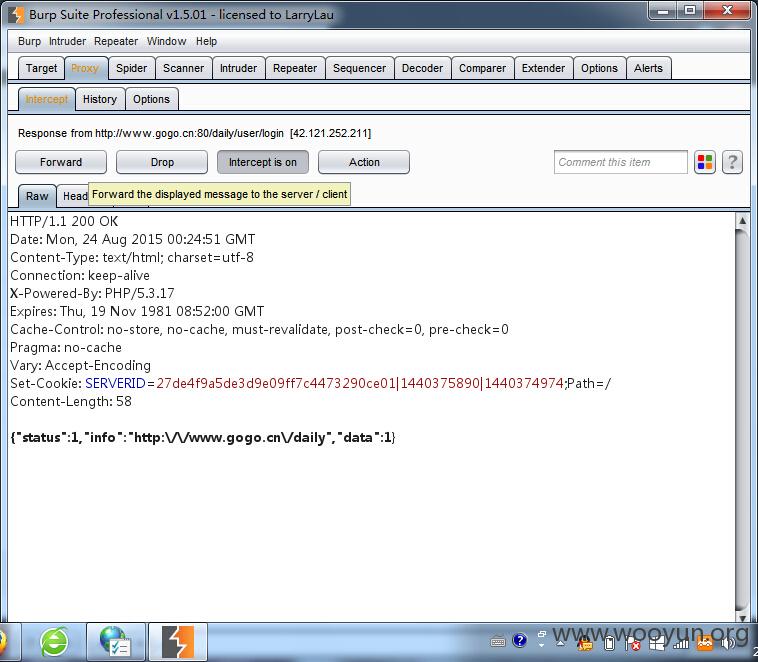Open the Proxy Options sub-tab

tap(151, 99)
